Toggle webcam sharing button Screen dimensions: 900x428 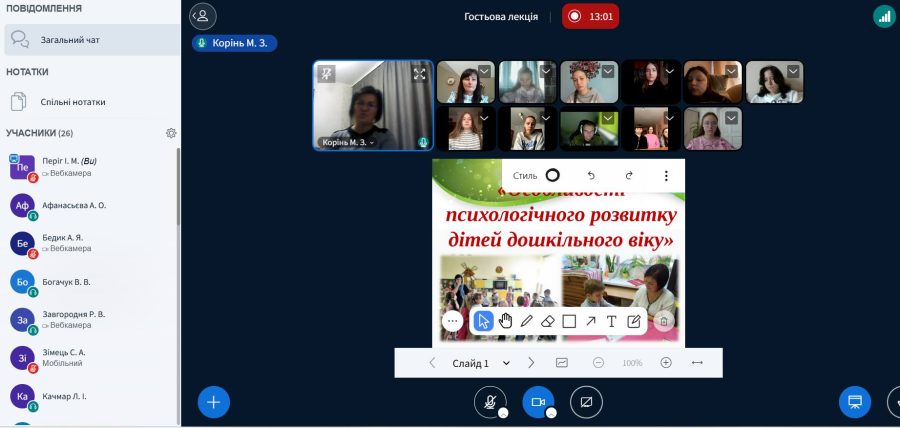538,402
